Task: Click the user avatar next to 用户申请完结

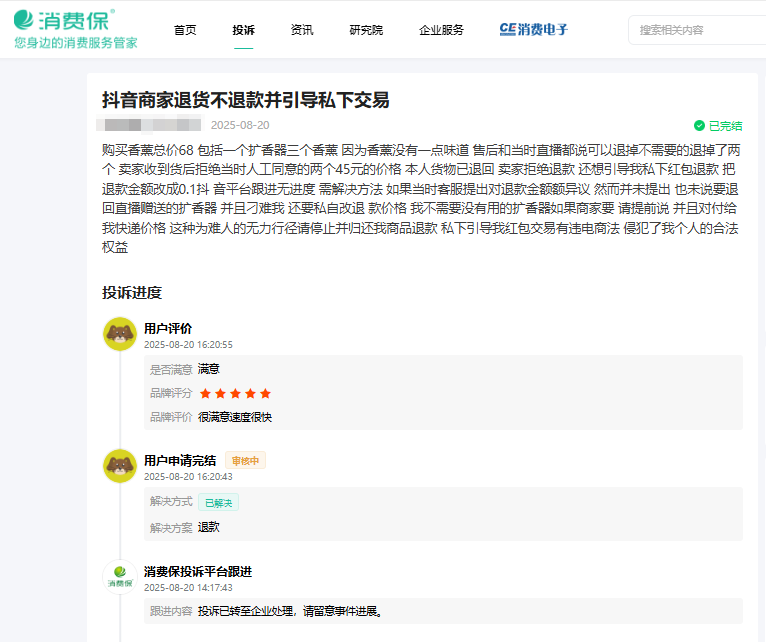Action: tap(120, 466)
